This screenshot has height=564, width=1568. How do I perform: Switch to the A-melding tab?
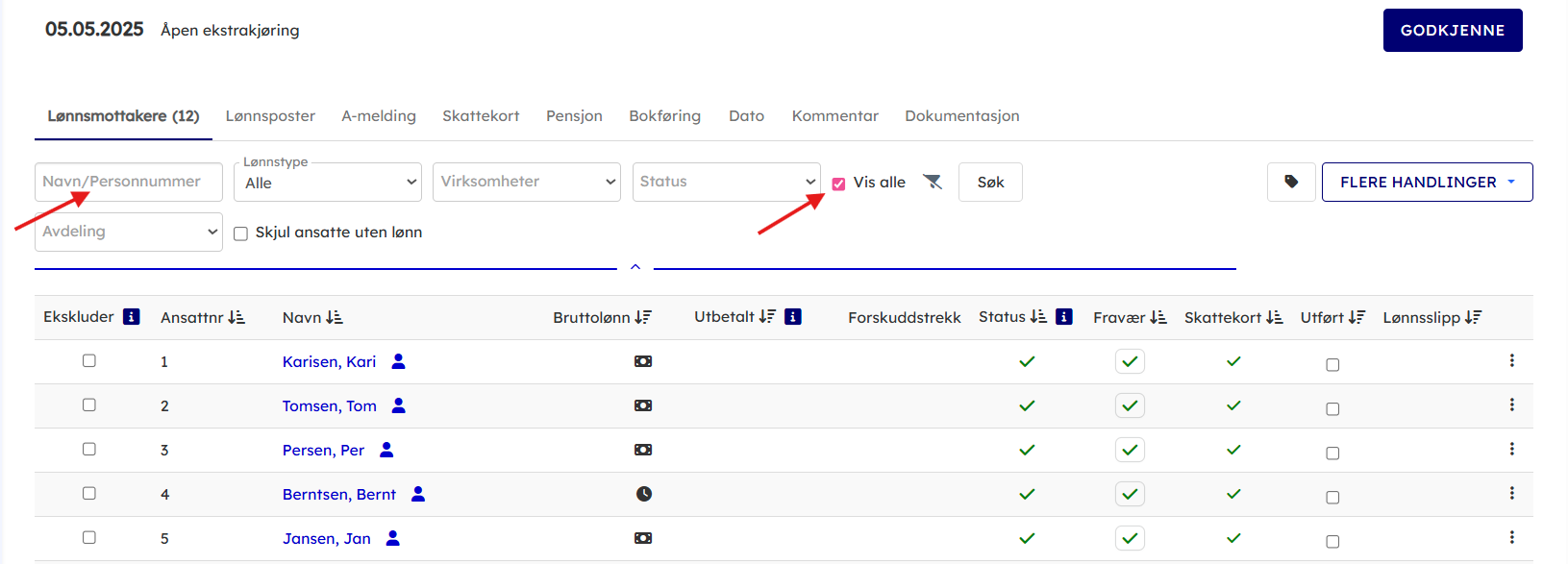[x=379, y=116]
